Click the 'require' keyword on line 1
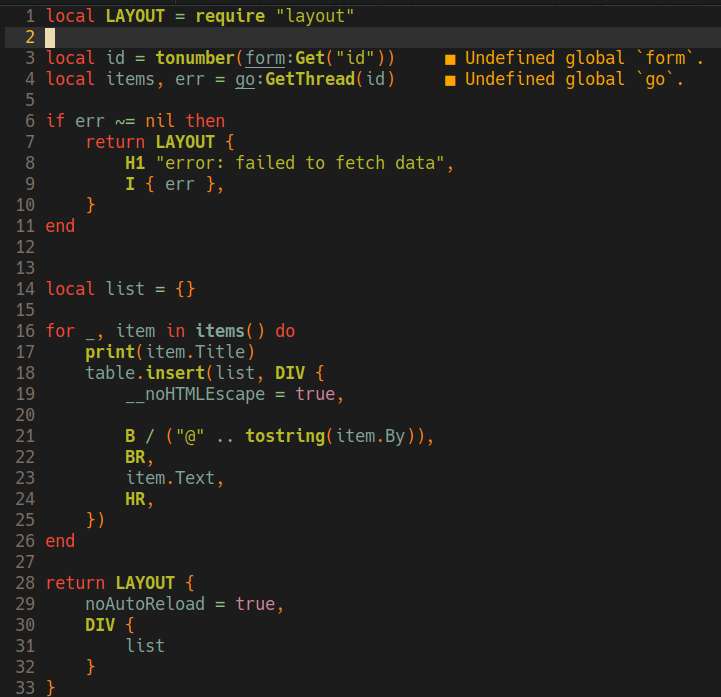Screen dimensions: 721x697 230,16
